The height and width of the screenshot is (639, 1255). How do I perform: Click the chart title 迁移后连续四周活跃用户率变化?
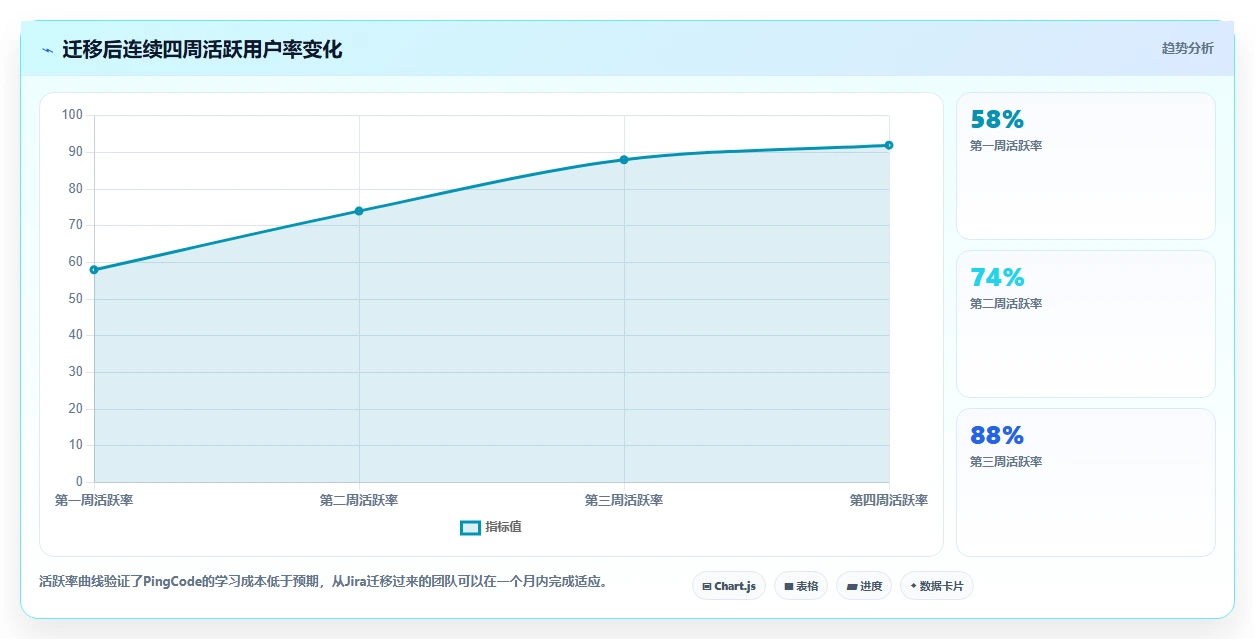(202, 49)
